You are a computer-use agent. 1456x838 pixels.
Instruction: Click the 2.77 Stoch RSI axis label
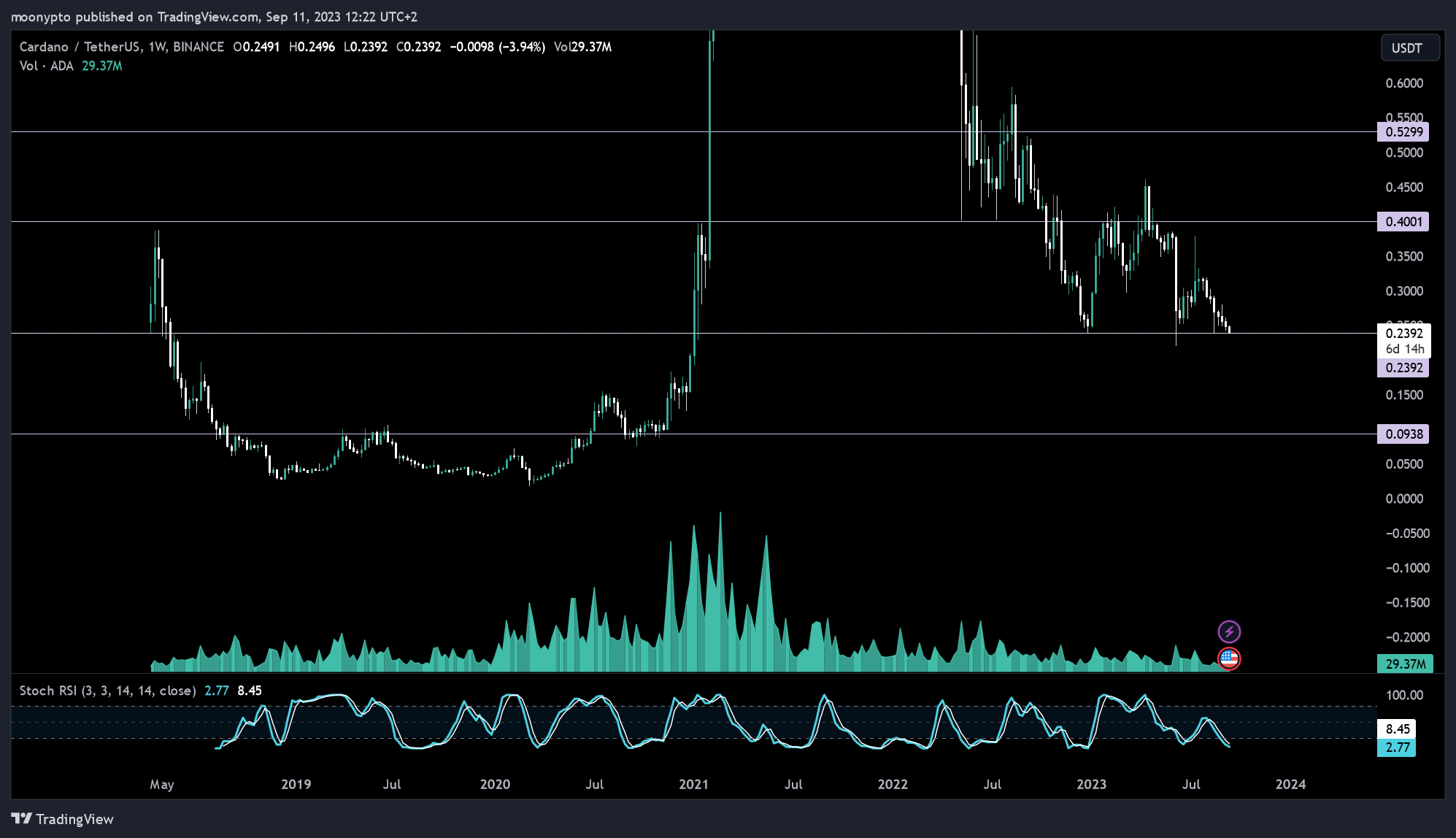click(x=1396, y=747)
